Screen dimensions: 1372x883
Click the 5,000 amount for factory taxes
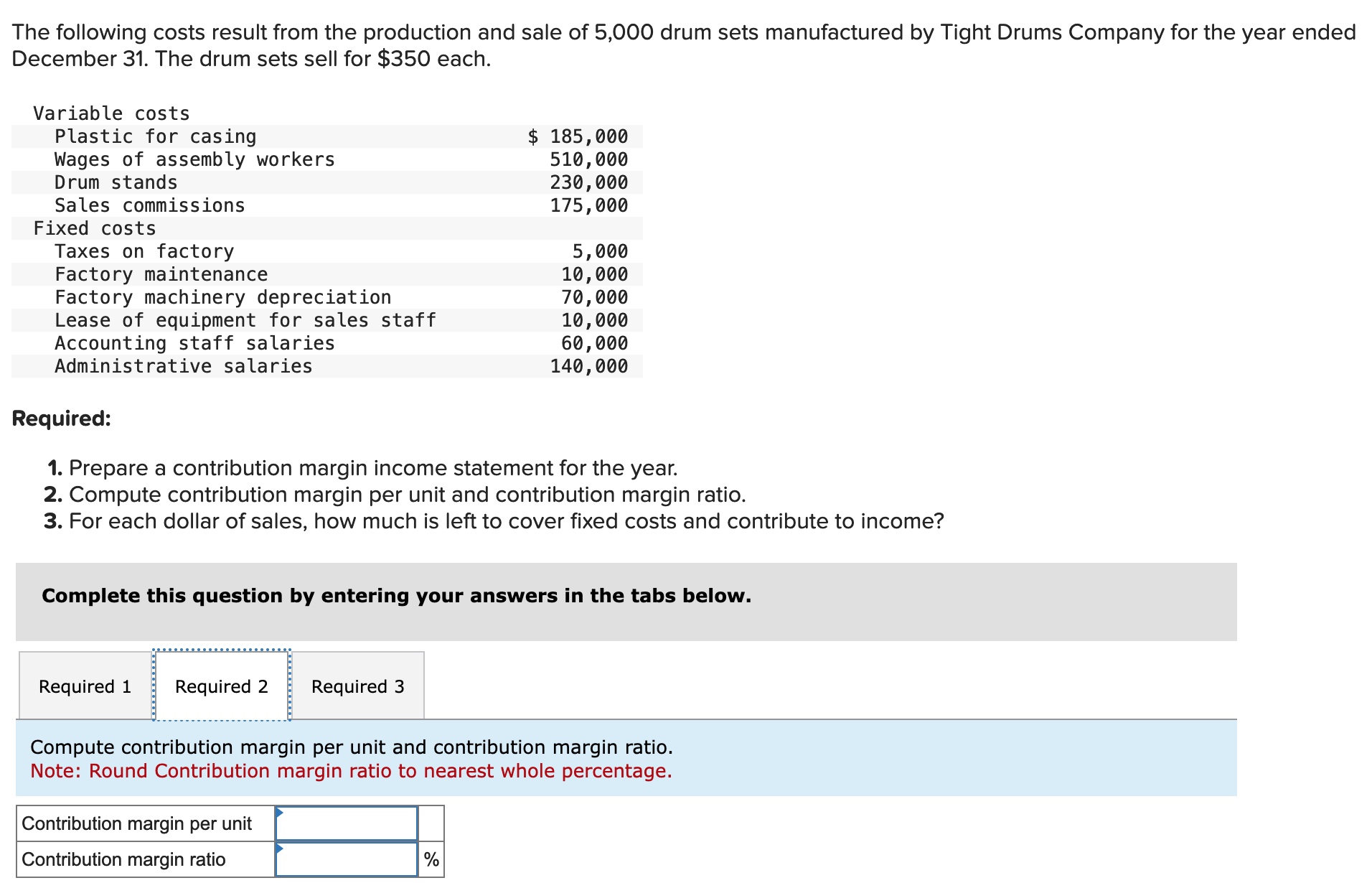(x=600, y=251)
